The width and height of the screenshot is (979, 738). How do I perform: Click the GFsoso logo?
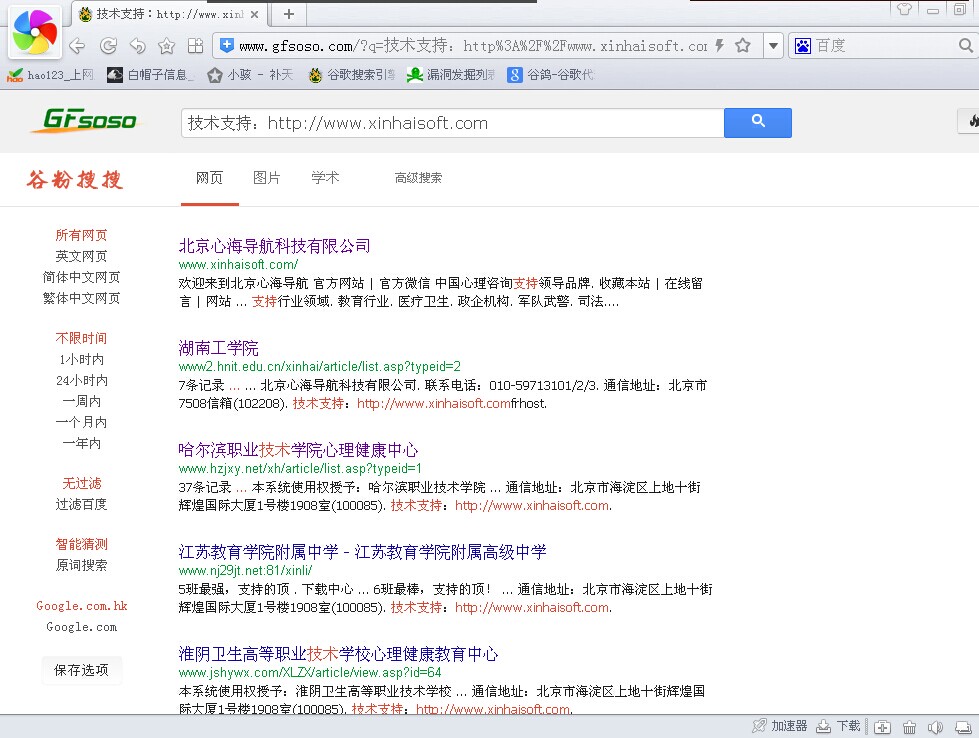87,120
